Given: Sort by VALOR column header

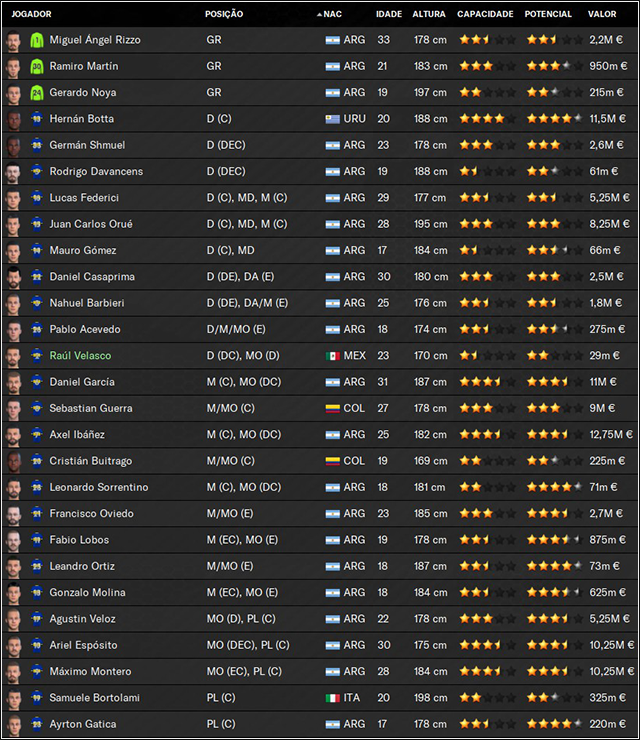Looking at the screenshot, I should coord(602,14).
